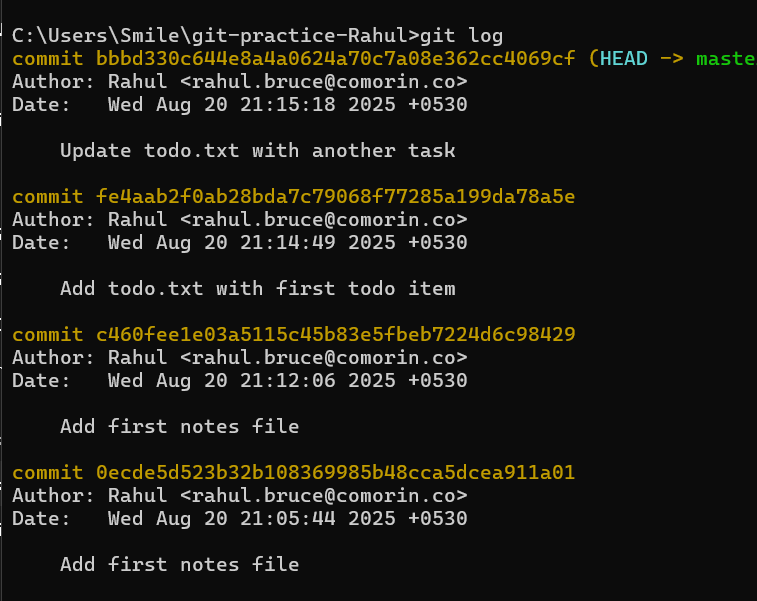Click commit hash starting with fe4aab2f
757x601 pixels.
[335, 196]
